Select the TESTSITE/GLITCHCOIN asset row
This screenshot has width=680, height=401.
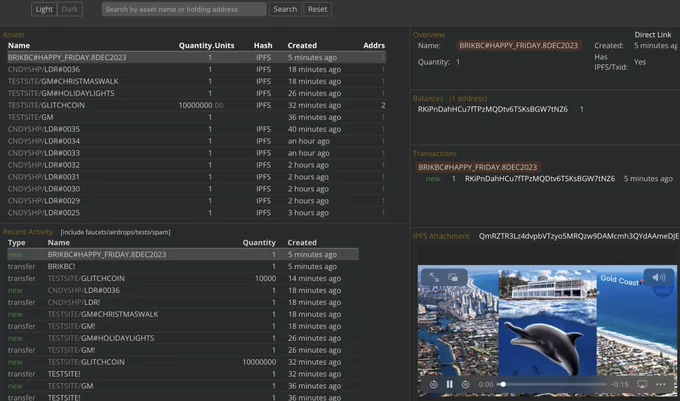click(x=196, y=105)
